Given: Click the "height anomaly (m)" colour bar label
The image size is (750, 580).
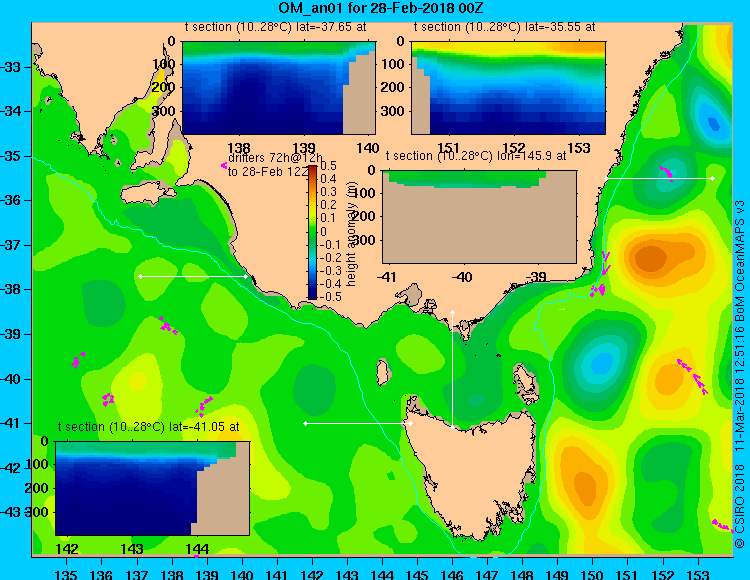Looking at the screenshot, I should 352,236.
